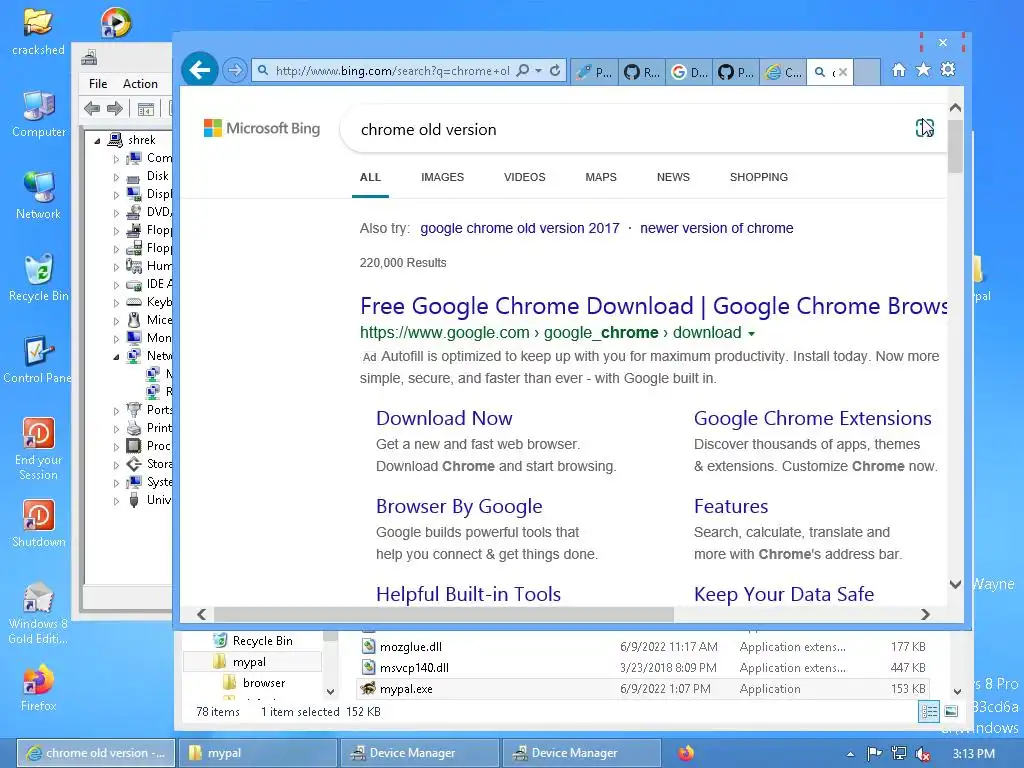Expand the Disk drives node
Screen dimensions: 1024x768
point(116,177)
